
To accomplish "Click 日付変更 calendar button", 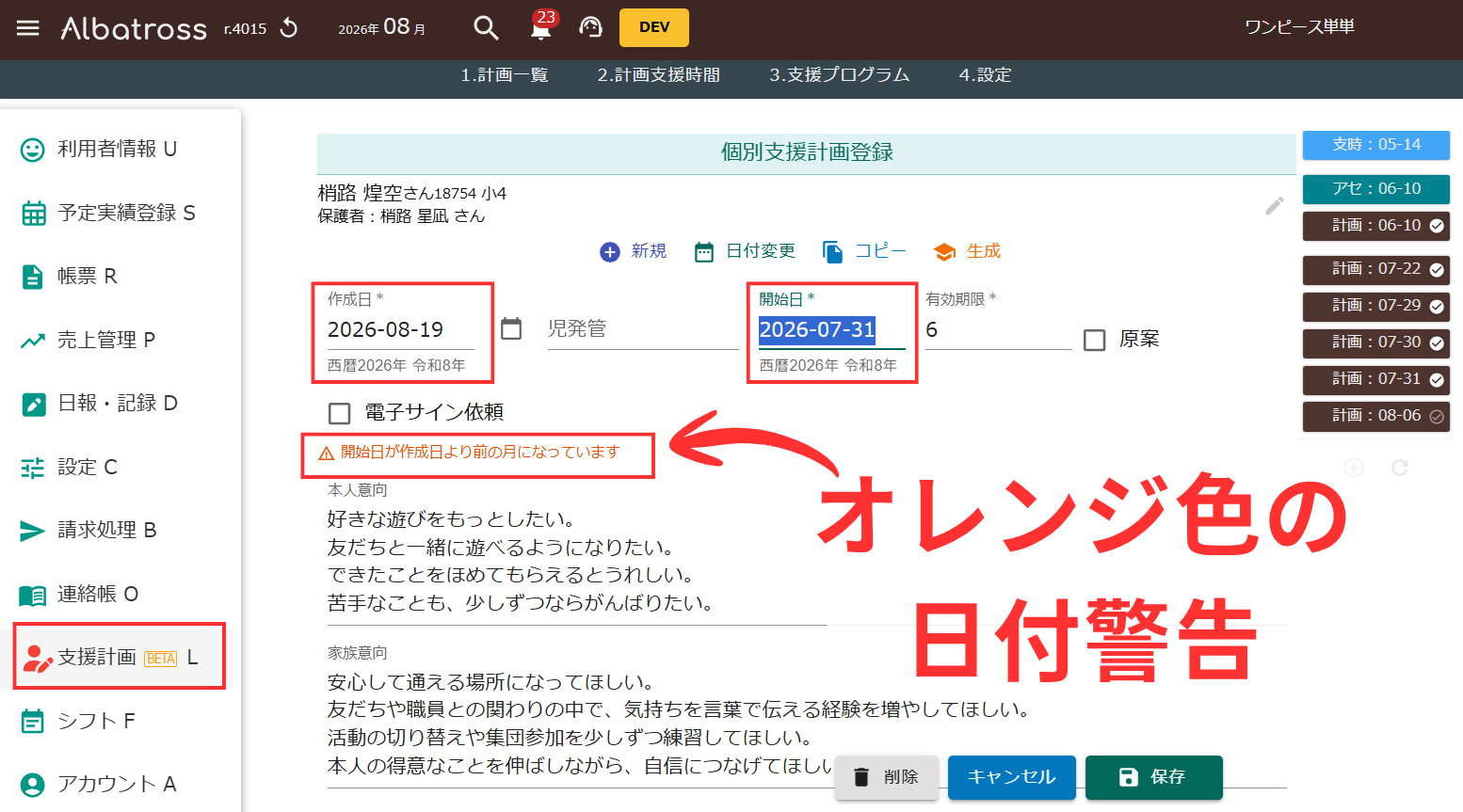I will coord(745,251).
